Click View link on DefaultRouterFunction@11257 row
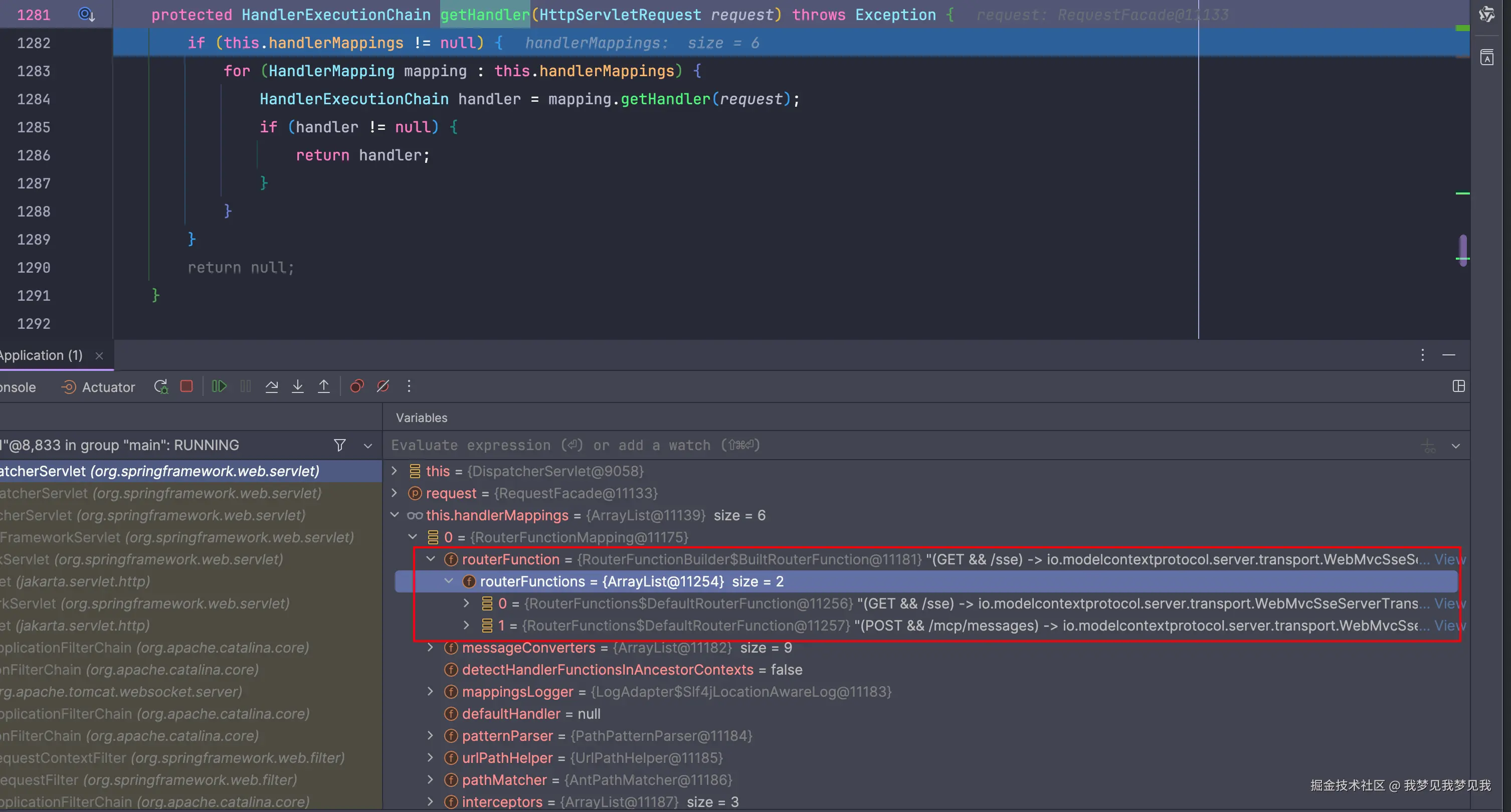Screen dimensions: 1511x812 tap(1449, 626)
